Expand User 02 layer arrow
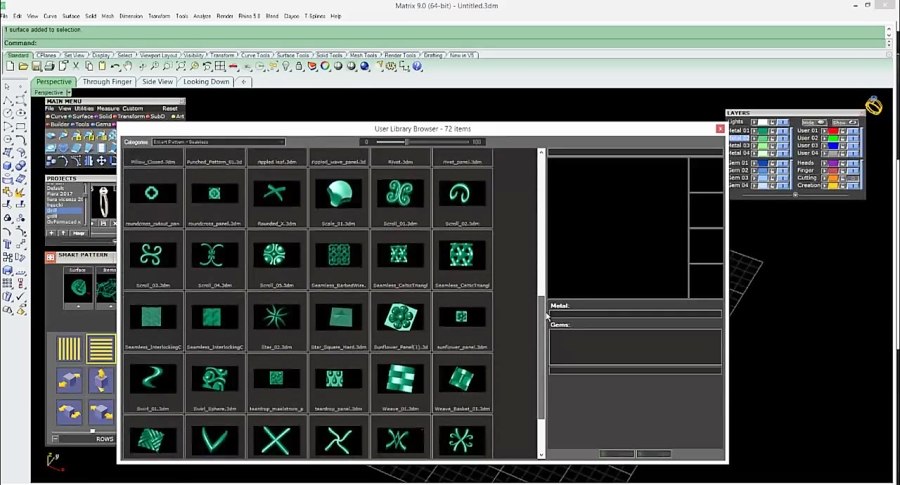 click(824, 138)
